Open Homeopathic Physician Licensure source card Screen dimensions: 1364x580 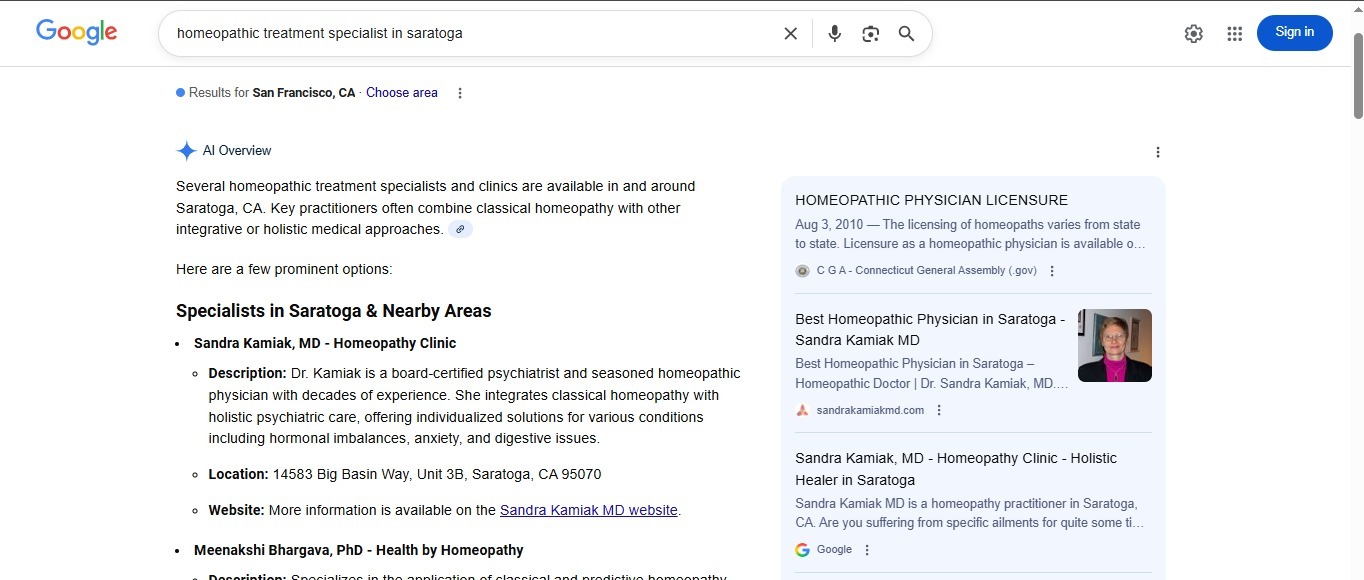pos(931,200)
